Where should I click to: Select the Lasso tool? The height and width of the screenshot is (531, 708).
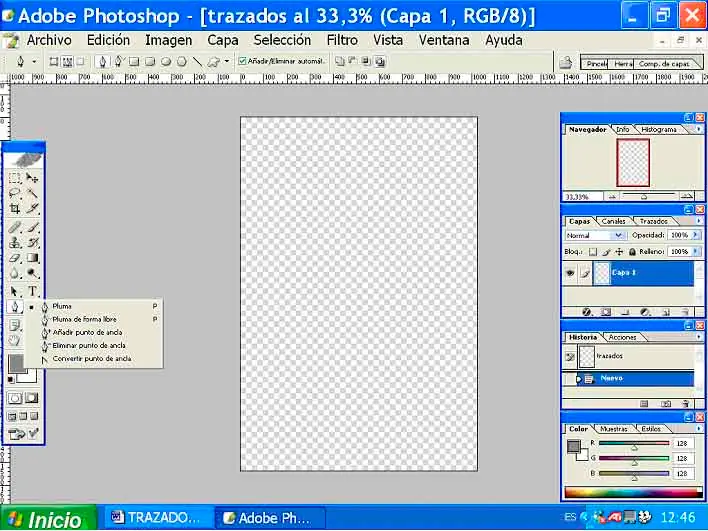pyautogui.click(x=15, y=193)
